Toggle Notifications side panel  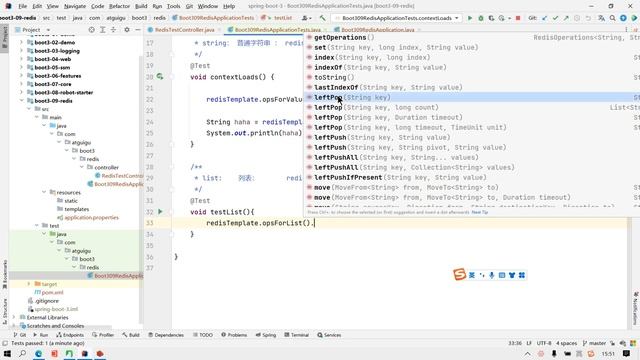click(636, 309)
